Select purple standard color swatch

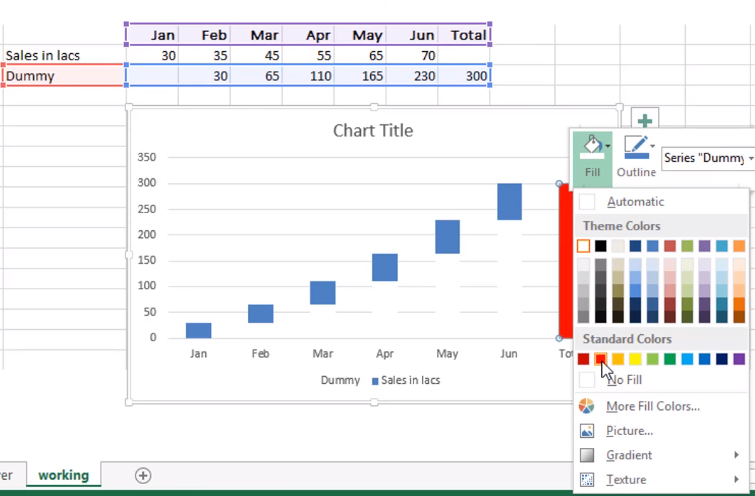[x=739, y=359]
